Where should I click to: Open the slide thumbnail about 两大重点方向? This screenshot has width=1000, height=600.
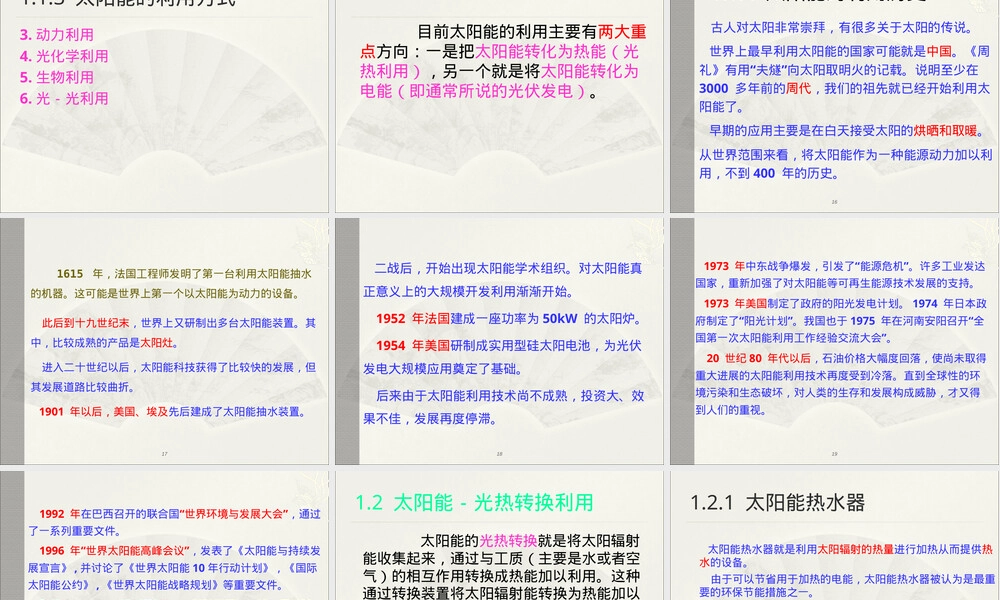click(499, 106)
